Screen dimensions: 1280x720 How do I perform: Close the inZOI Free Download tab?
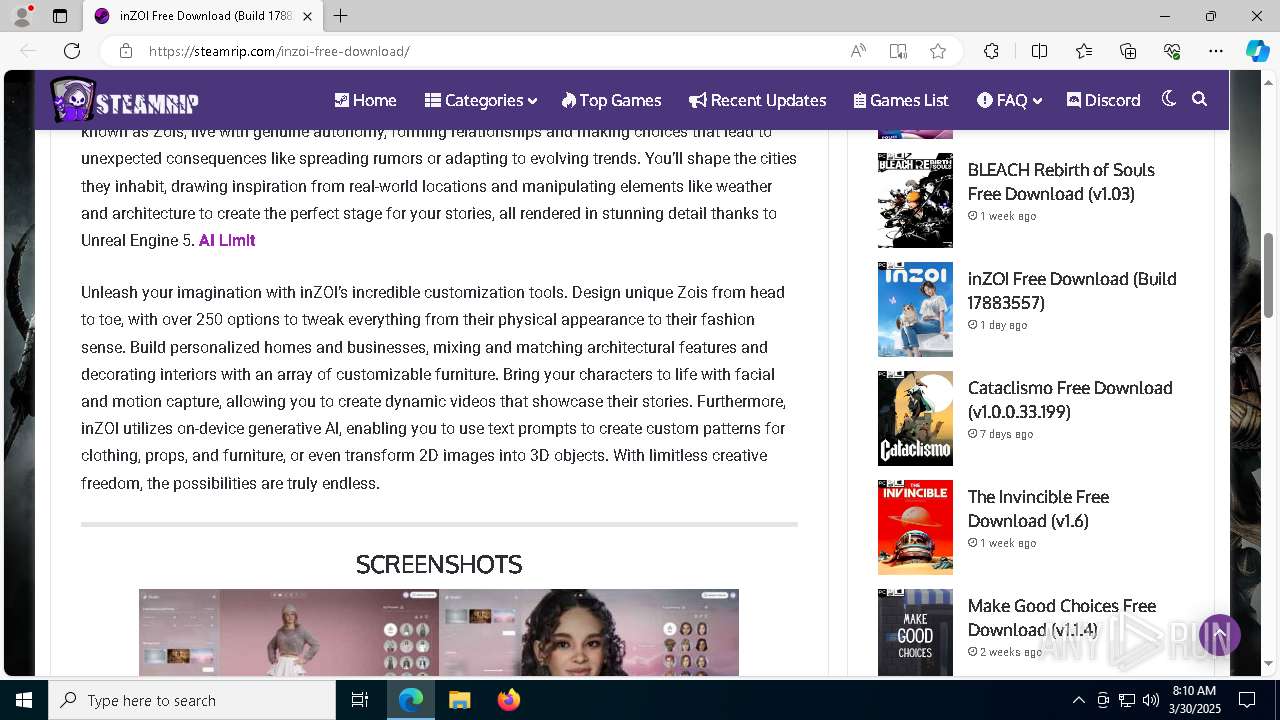307,16
